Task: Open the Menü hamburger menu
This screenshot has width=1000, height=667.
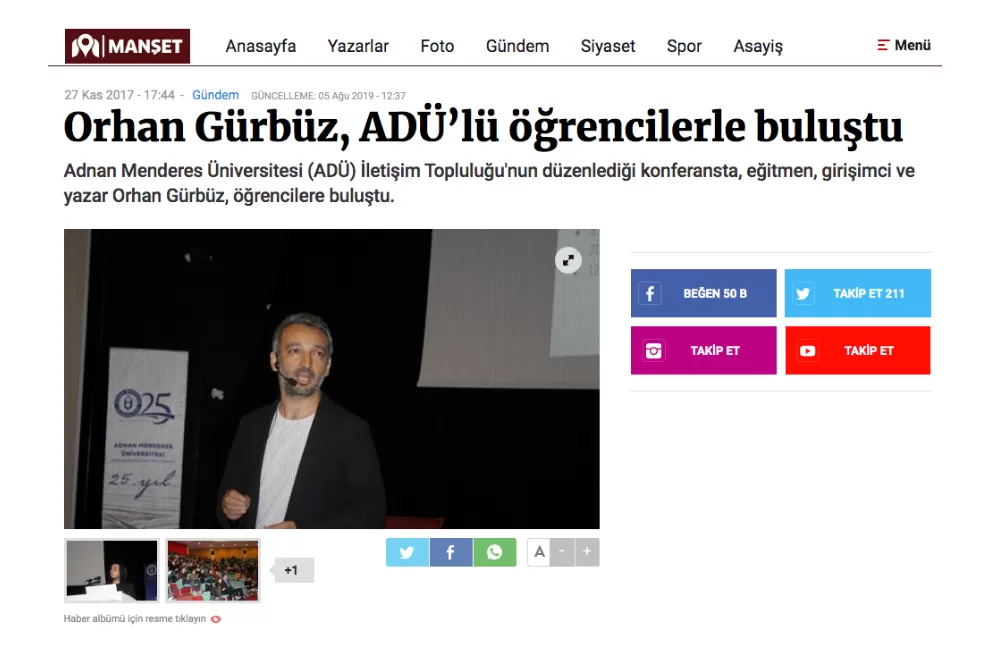Action: [x=904, y=45]
